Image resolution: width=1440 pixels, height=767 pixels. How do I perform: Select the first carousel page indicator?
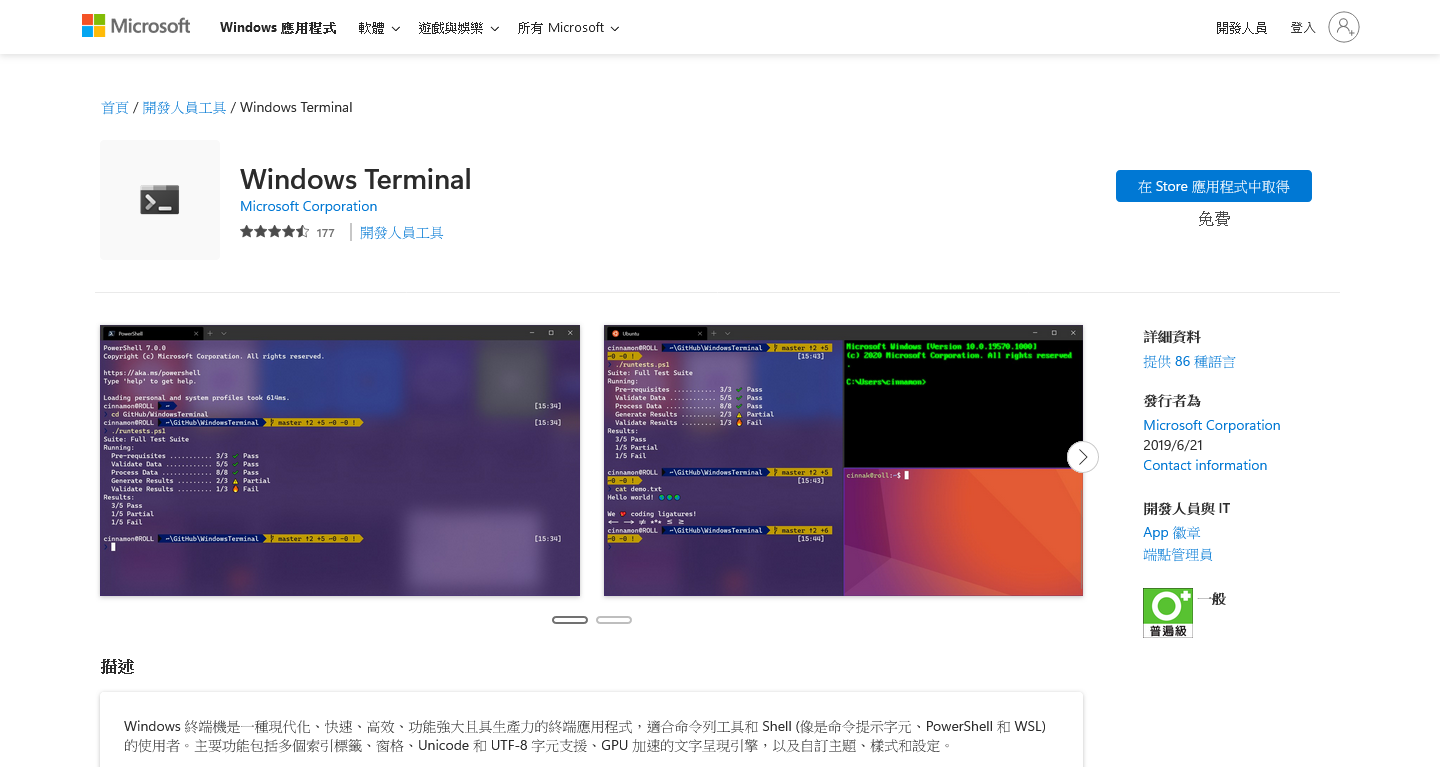tap(570, 620)
